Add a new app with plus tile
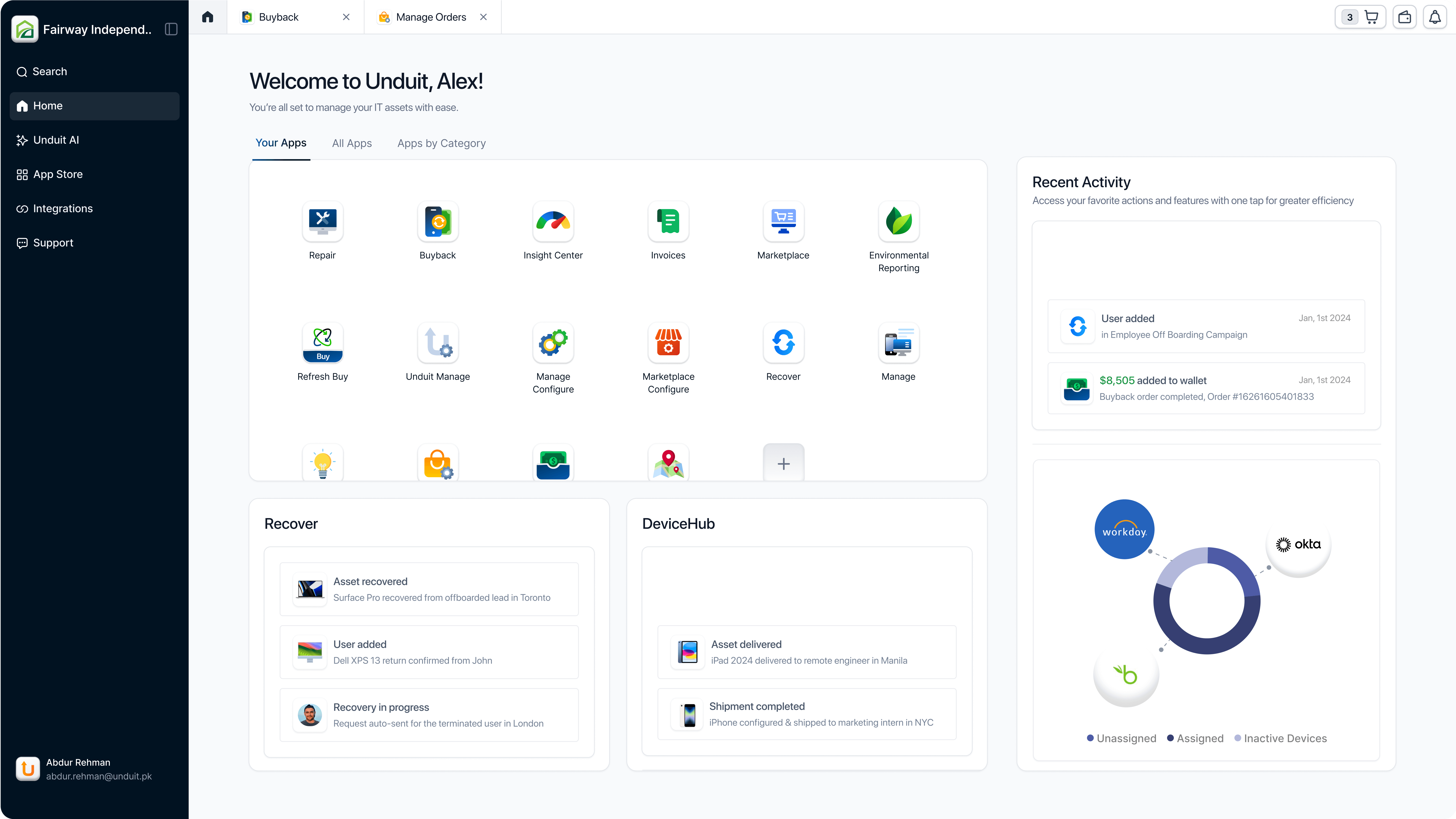Screen dimensions: 1456x819 tap(783, 463)
